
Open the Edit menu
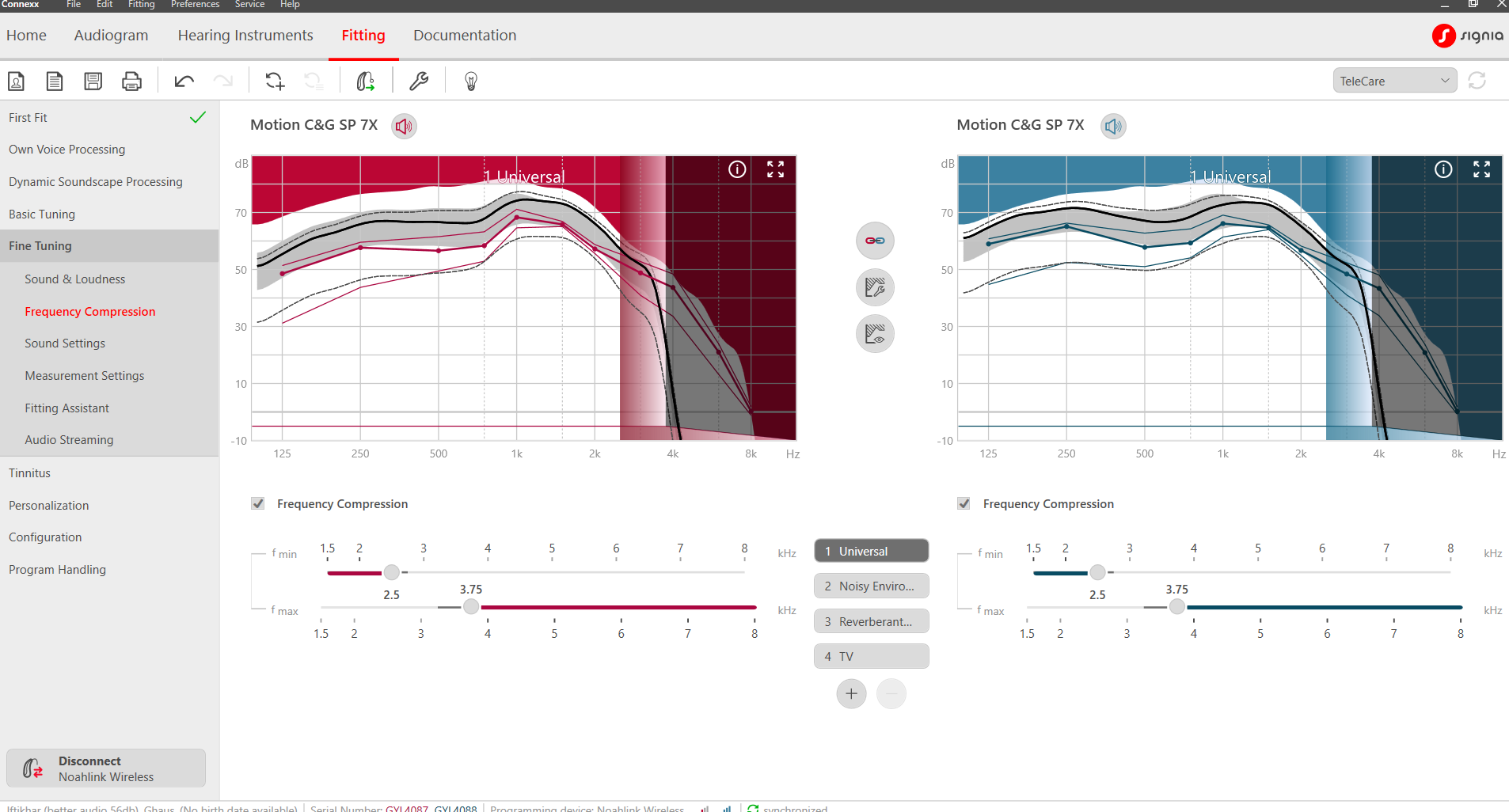(x=105, y=5)
